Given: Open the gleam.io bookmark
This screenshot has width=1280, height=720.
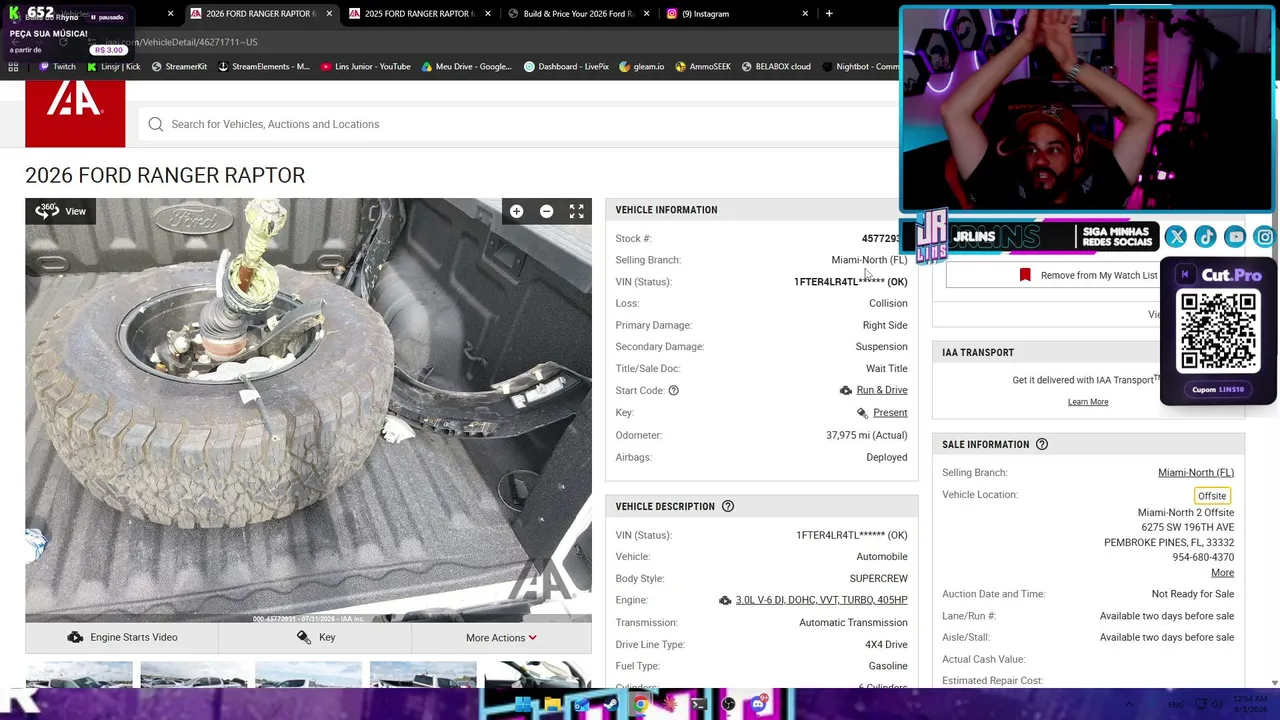Looking at the screenshot, I should click(641, 67).
